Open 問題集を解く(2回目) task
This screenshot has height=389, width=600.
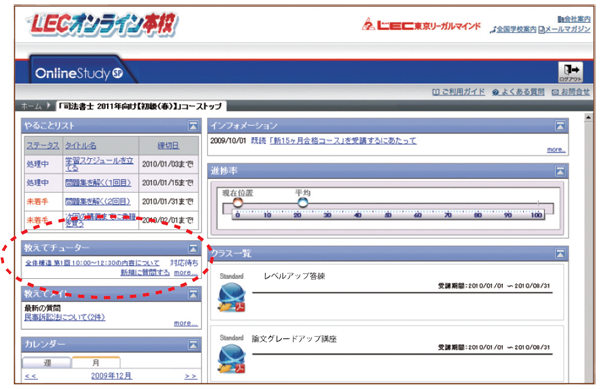click(98, 201)
